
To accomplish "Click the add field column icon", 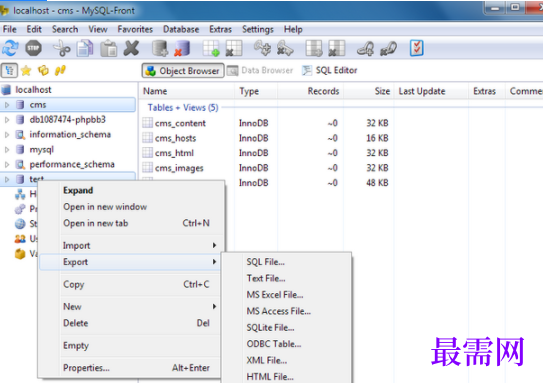I will tap(314, 48).
